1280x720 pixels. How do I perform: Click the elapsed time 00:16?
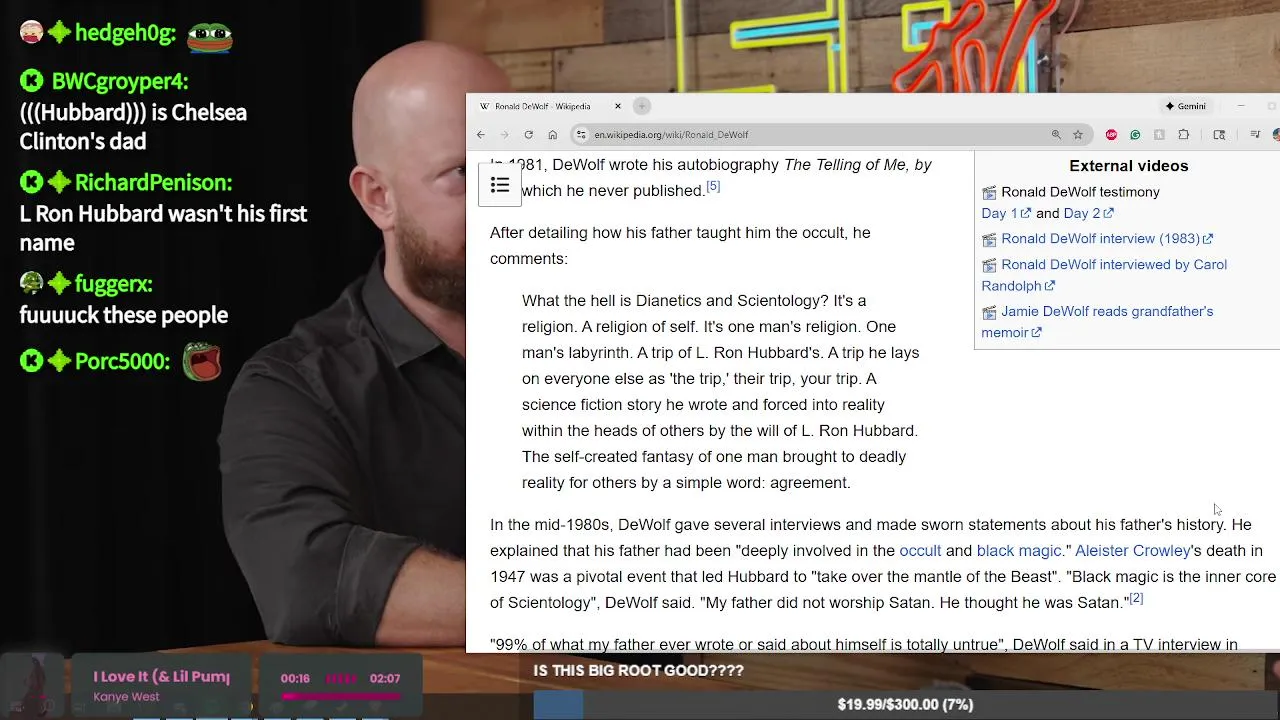point(295,679)
